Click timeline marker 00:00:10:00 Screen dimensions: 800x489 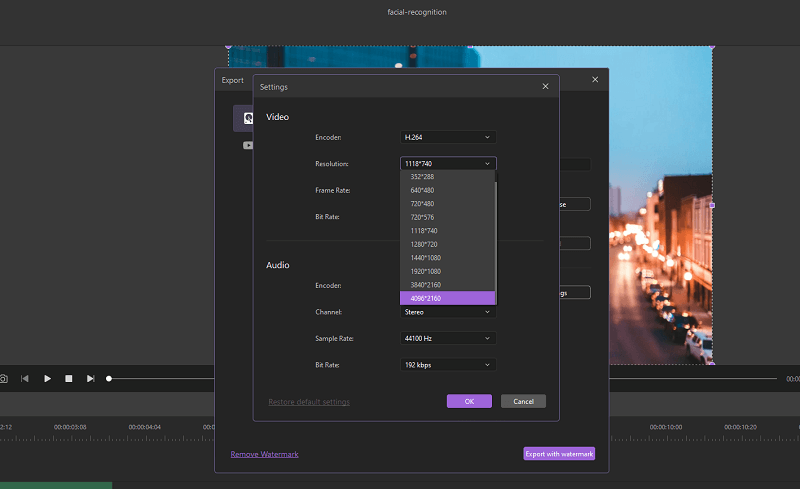666,427
